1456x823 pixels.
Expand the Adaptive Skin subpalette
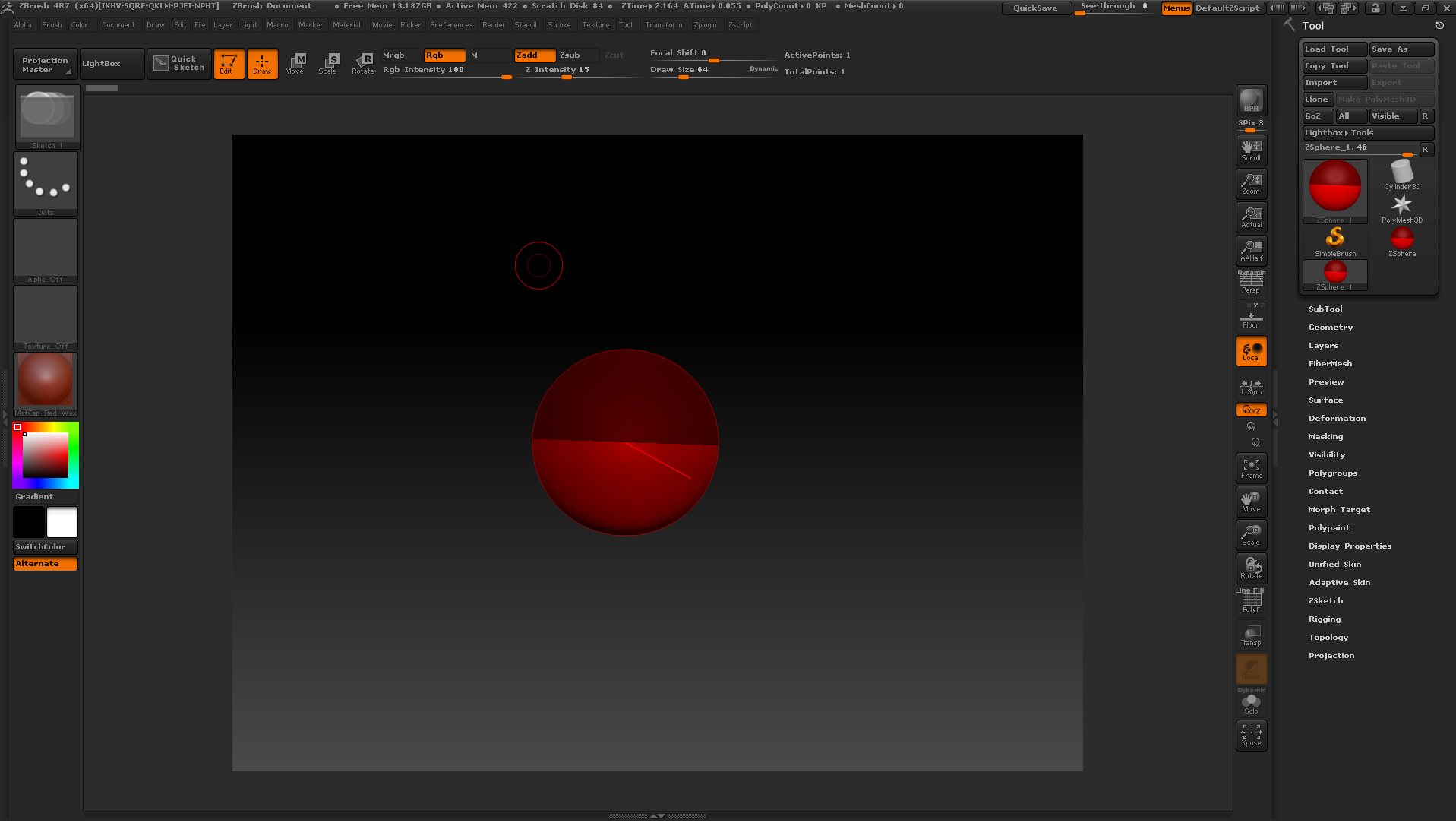tap(1339, 583)
